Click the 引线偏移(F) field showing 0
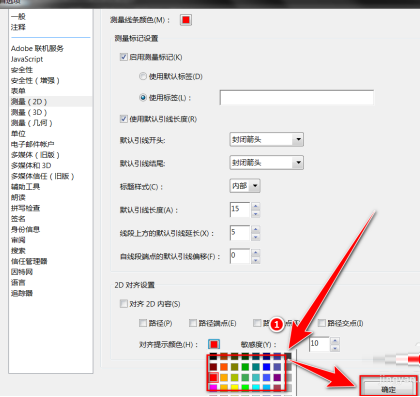 coord(240,256)
